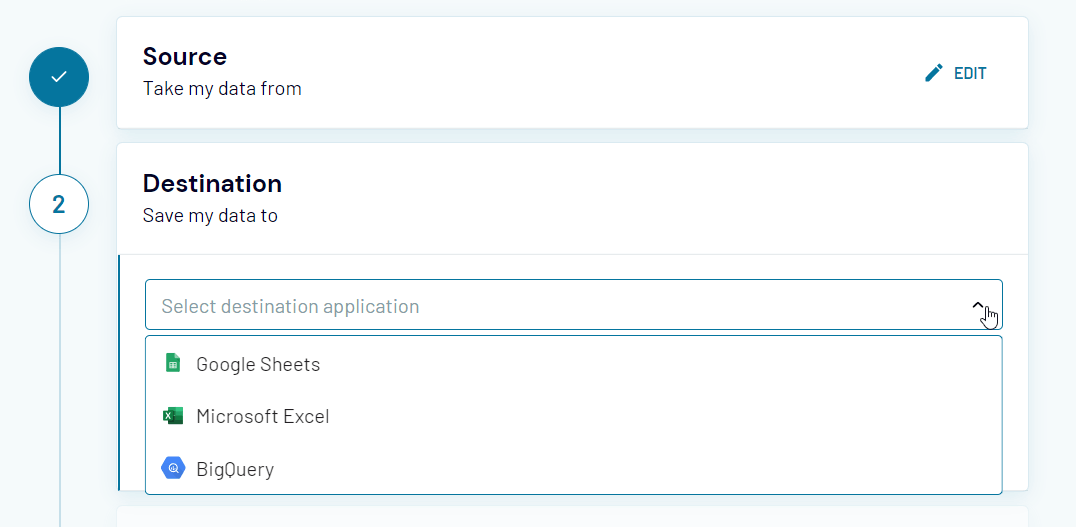Click the Select destination application field
This screenshot has height=527, width=1076.
(x=574, y=305)
